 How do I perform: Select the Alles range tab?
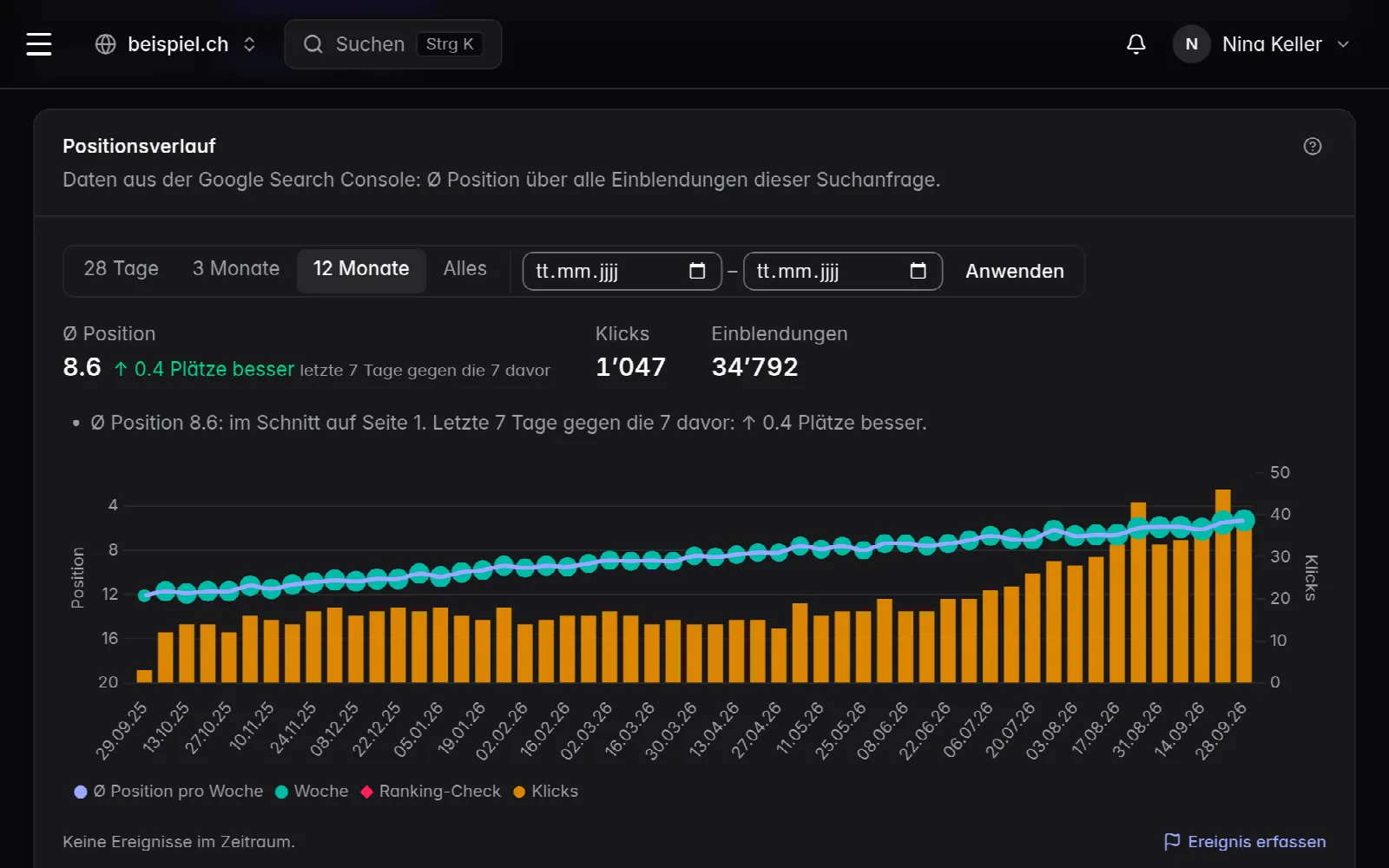click(465, 269)
